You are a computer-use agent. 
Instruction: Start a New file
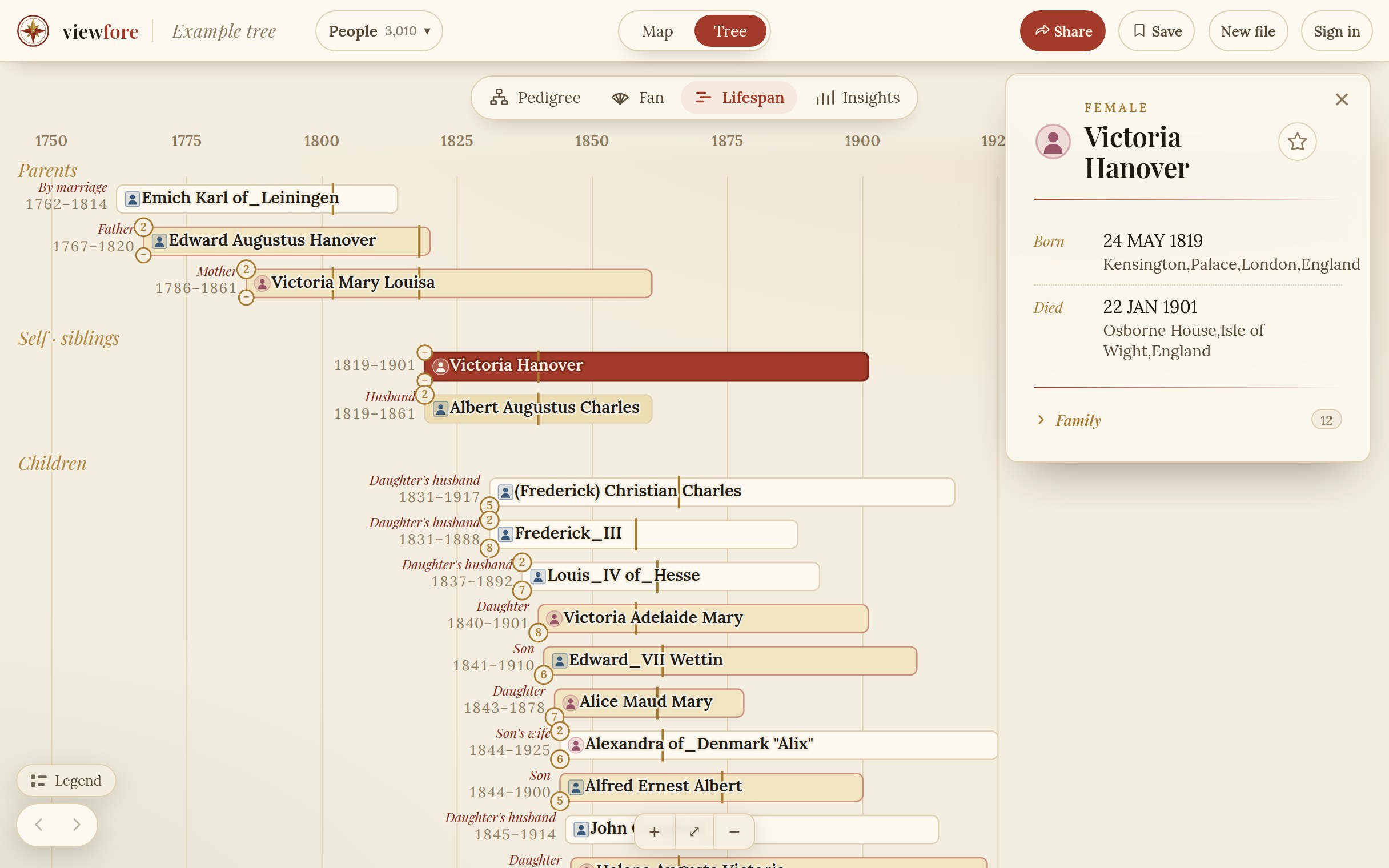coord(1248,31)
